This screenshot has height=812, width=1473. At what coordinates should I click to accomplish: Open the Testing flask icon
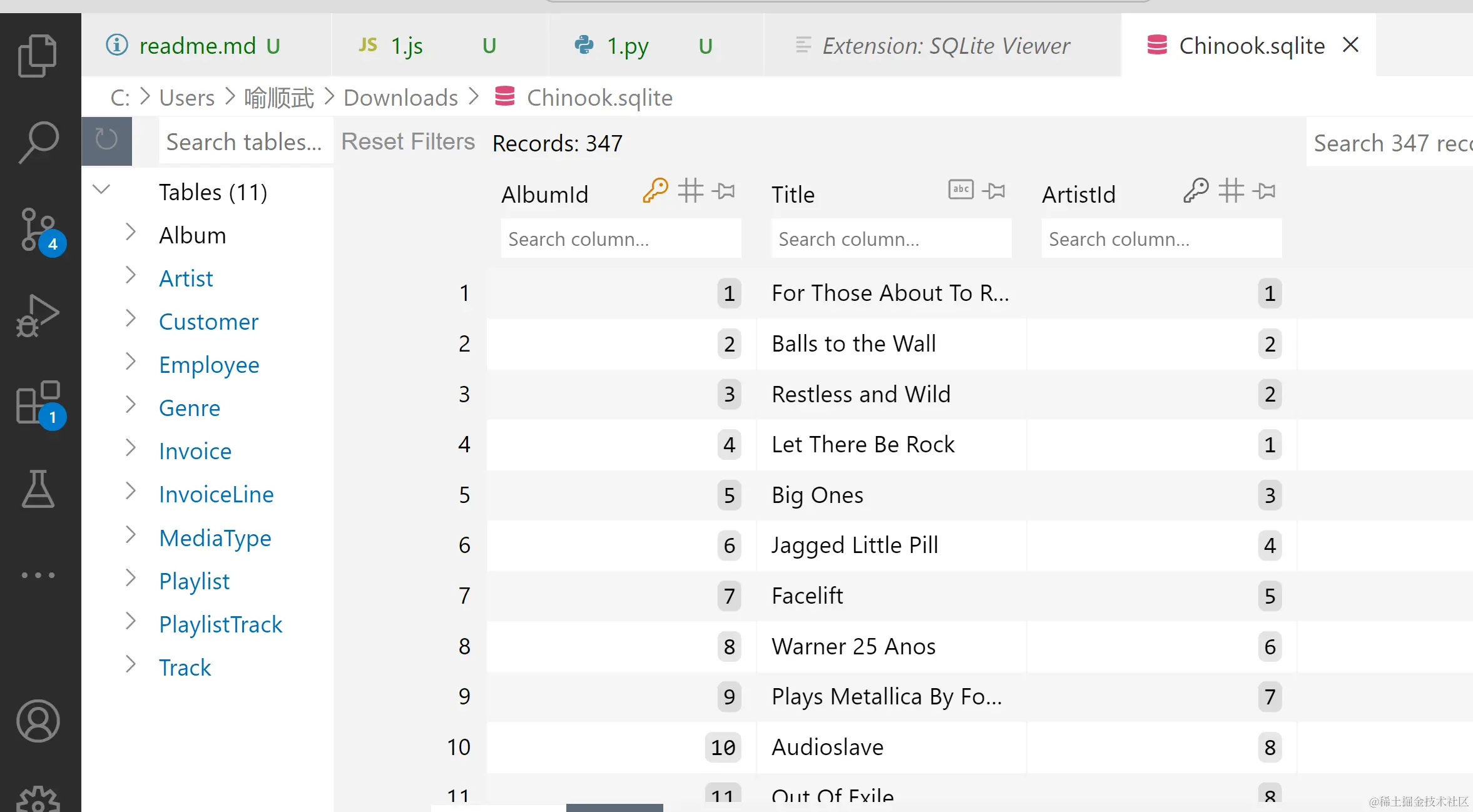point(38,489)
